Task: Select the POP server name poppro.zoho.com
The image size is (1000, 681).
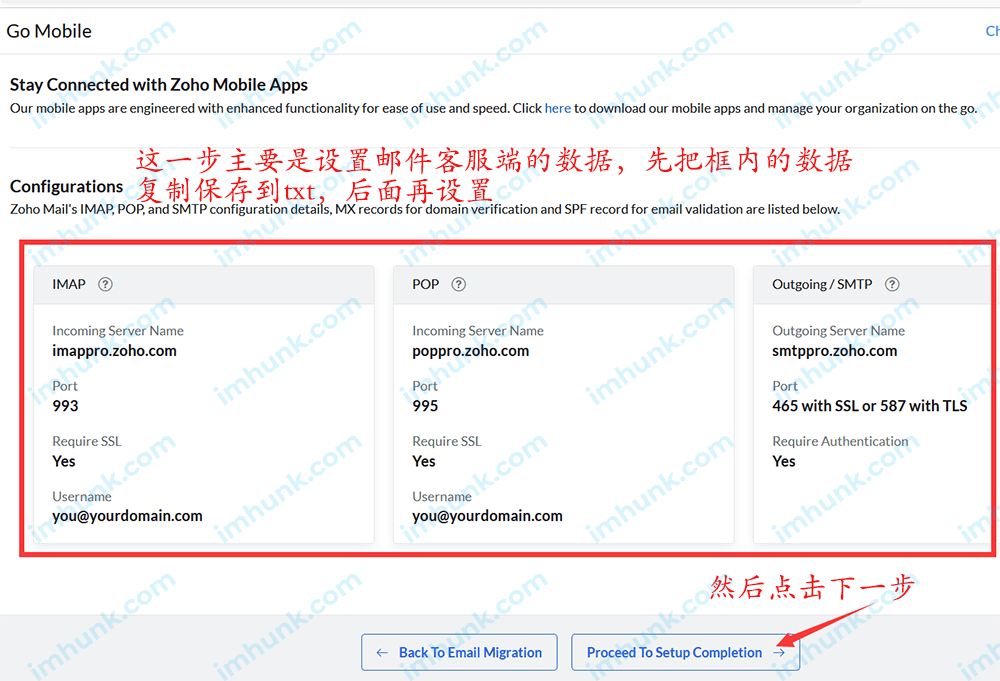Action: (471, 351)
